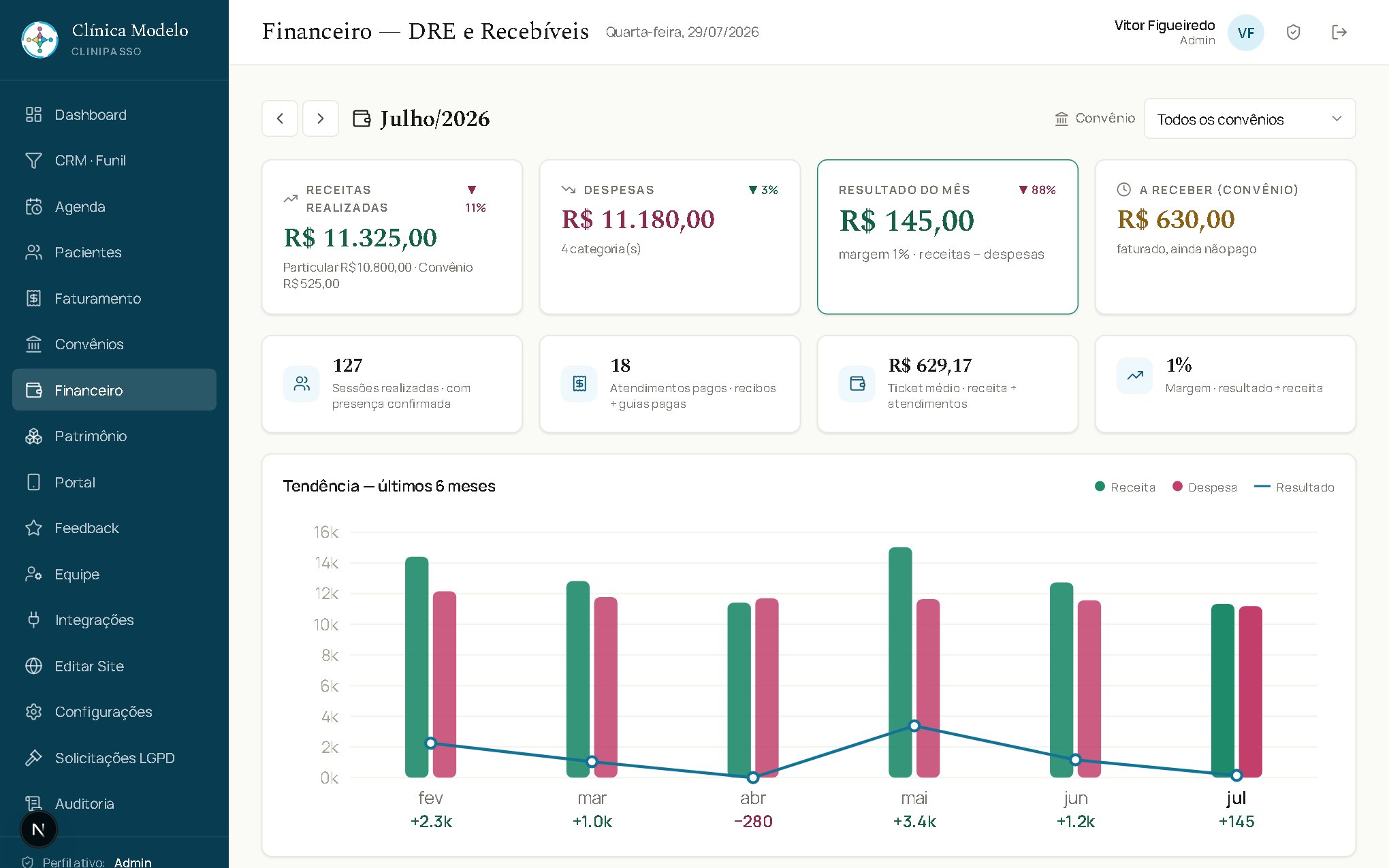Open the Receitas Realizadas card
This screenshot has width=1389, height=868.
[x=392, y=237]
